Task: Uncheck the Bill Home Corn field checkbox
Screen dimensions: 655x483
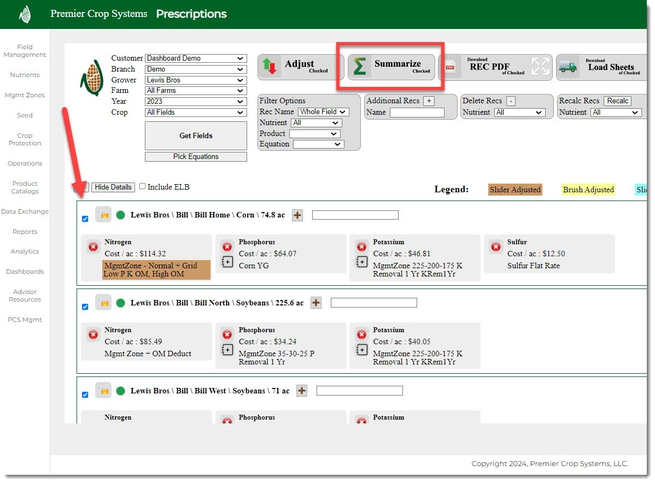Action: tap(84, 219)
